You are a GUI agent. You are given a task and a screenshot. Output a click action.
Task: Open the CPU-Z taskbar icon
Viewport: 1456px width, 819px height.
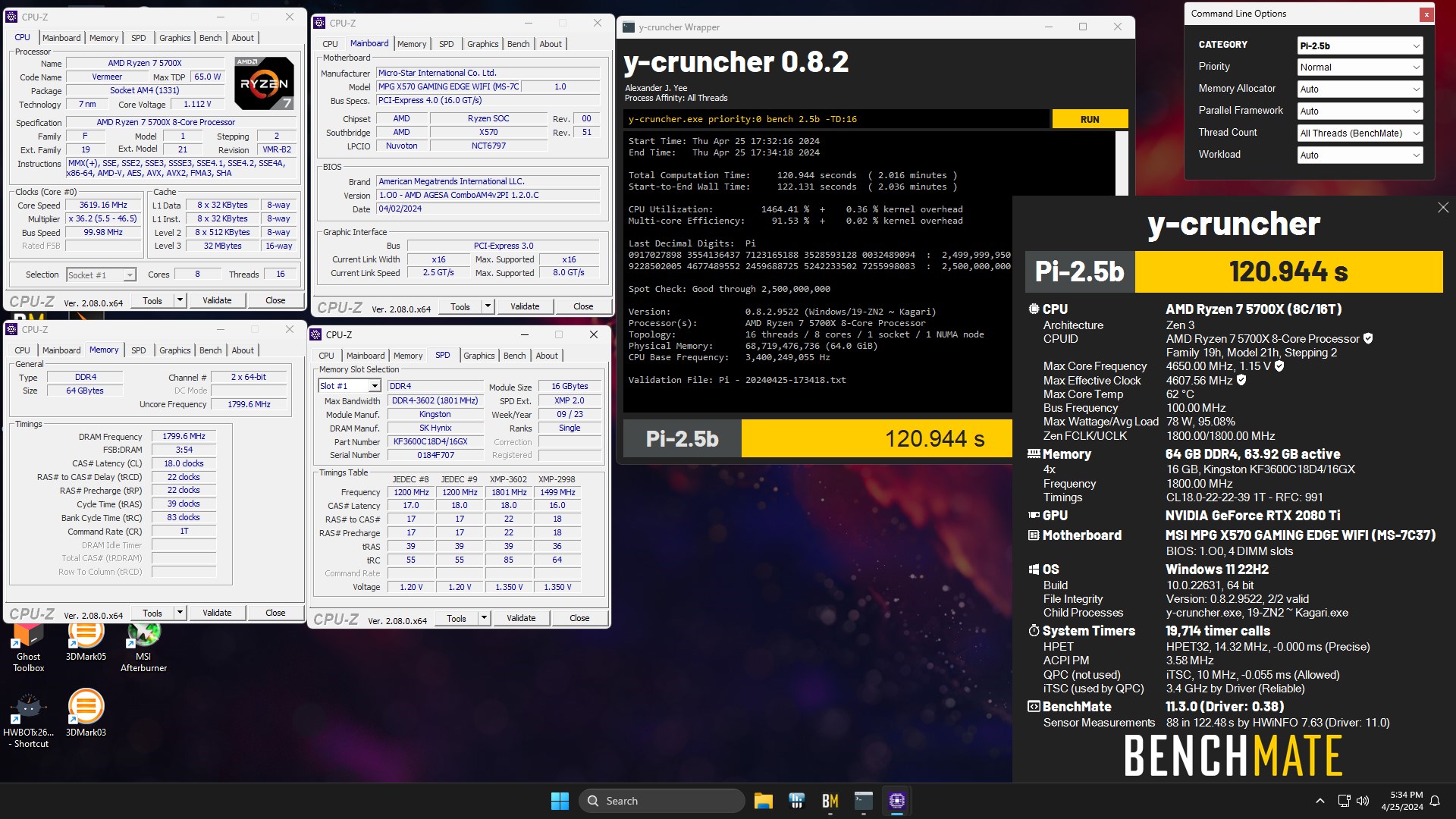(x=896, y=801)
